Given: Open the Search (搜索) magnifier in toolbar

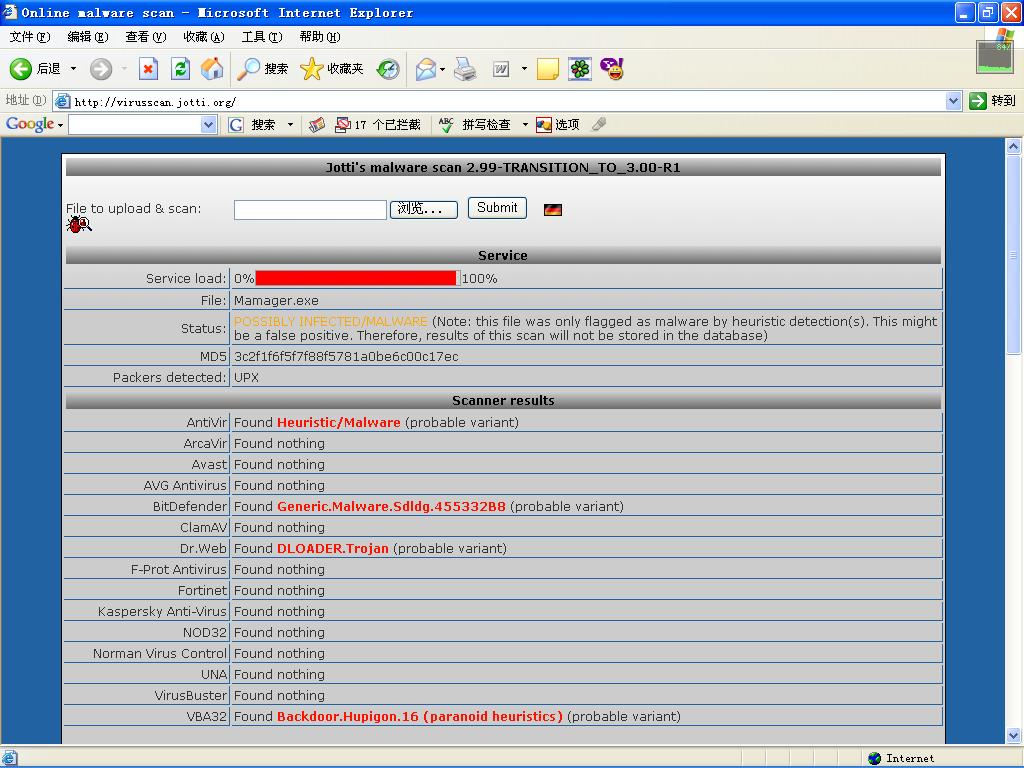Looking at the screenshot, I should click(262, 69).
